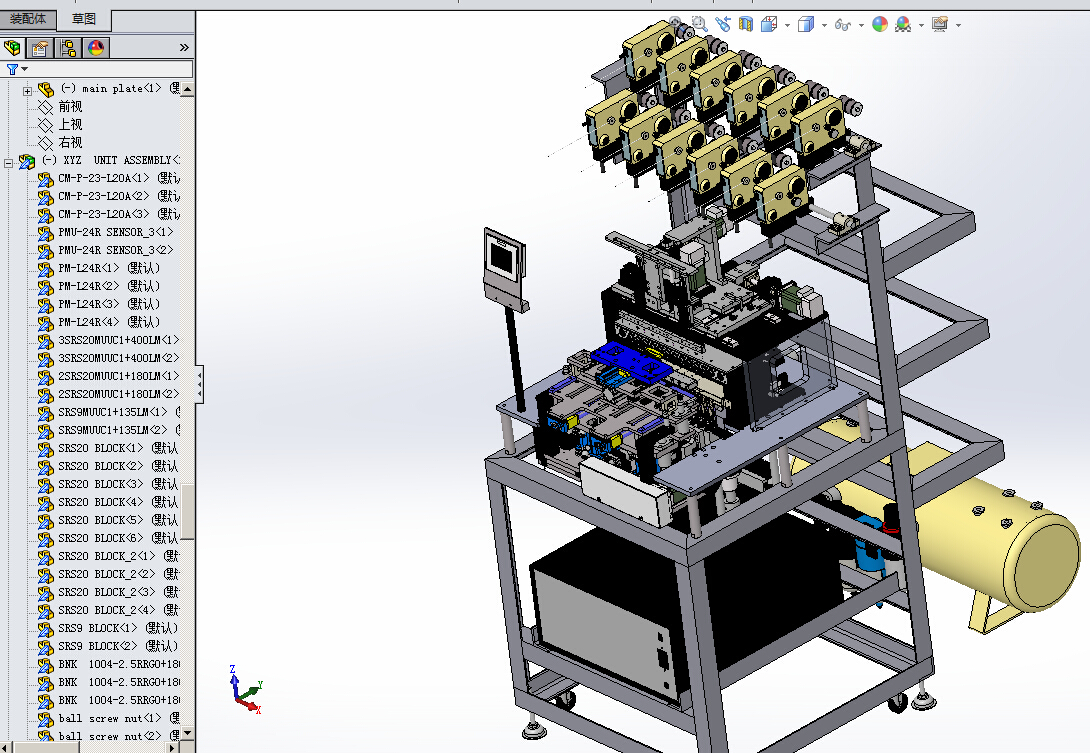
Task: Select SRS9MUUC1+135LM<1> in the tree
Action: pyautogui.click(x=119, y=412)
